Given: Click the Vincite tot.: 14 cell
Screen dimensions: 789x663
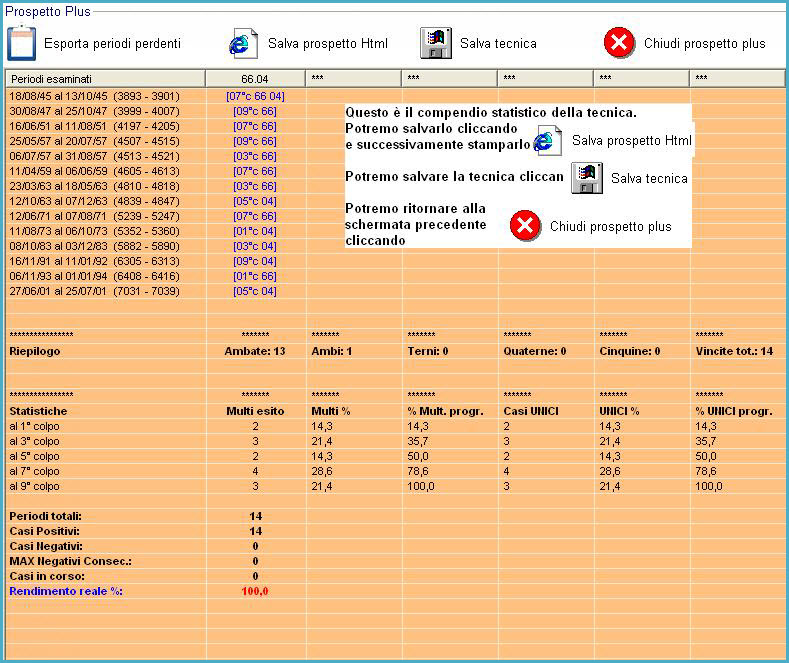Looking at the screenshot, I should click(734, 351).
